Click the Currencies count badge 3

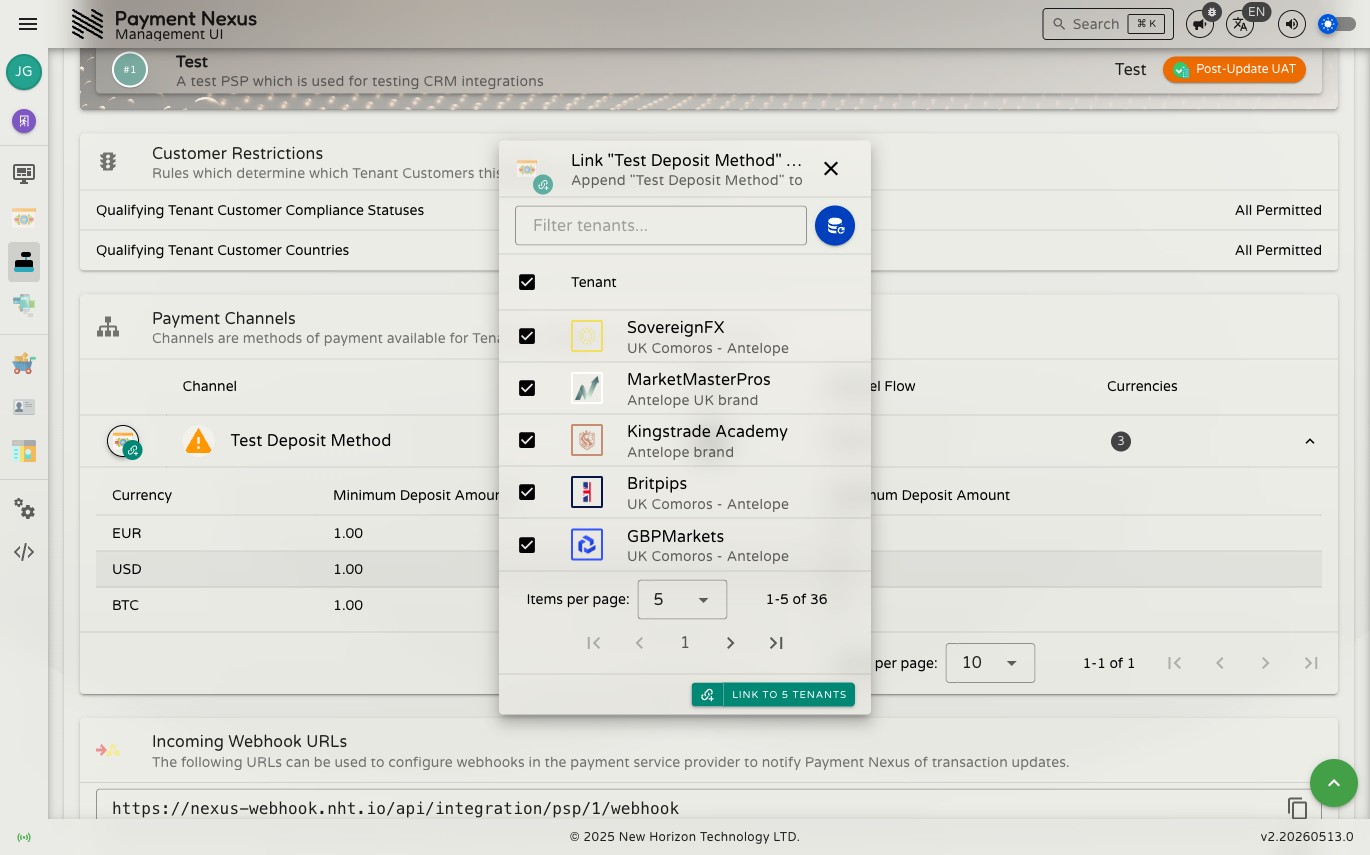1121,441
